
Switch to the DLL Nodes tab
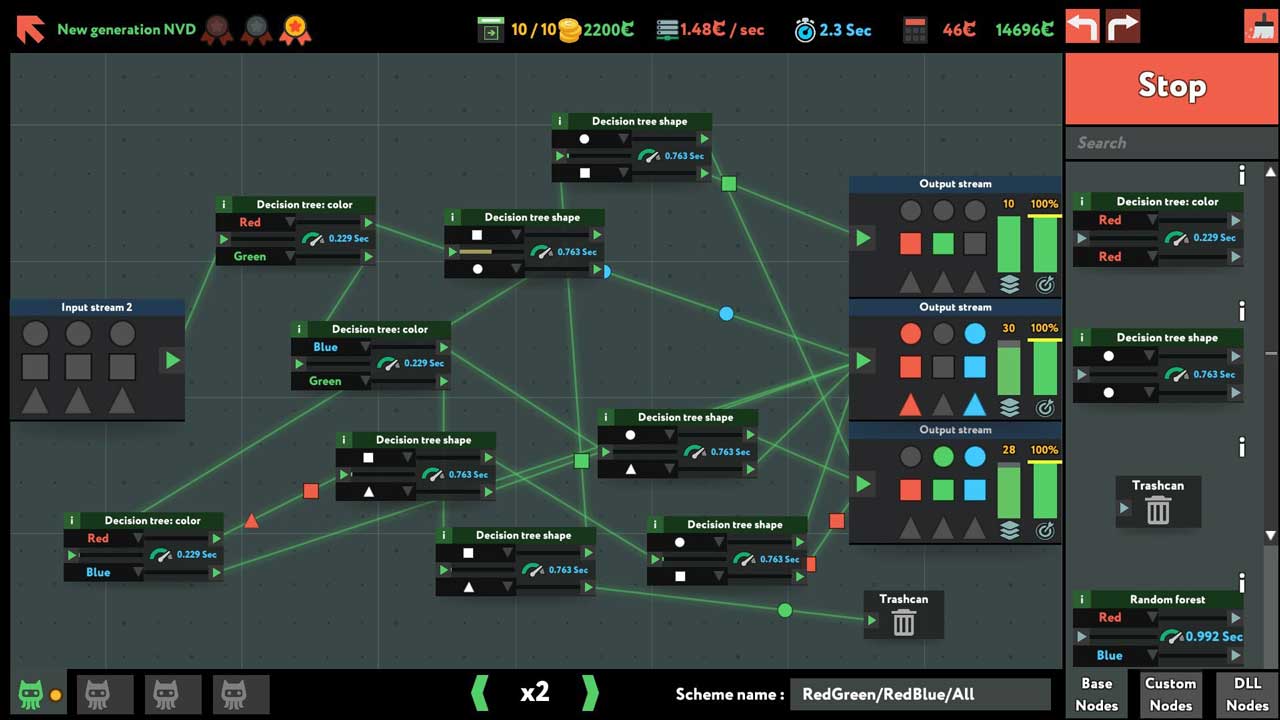pyautogui.click(x=1247, y=694)
